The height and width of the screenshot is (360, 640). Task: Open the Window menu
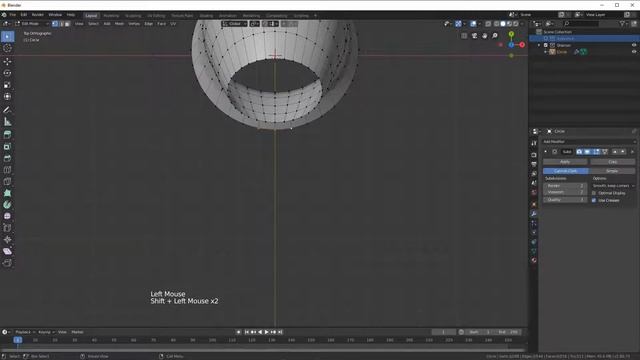click(x=55, y=15)
